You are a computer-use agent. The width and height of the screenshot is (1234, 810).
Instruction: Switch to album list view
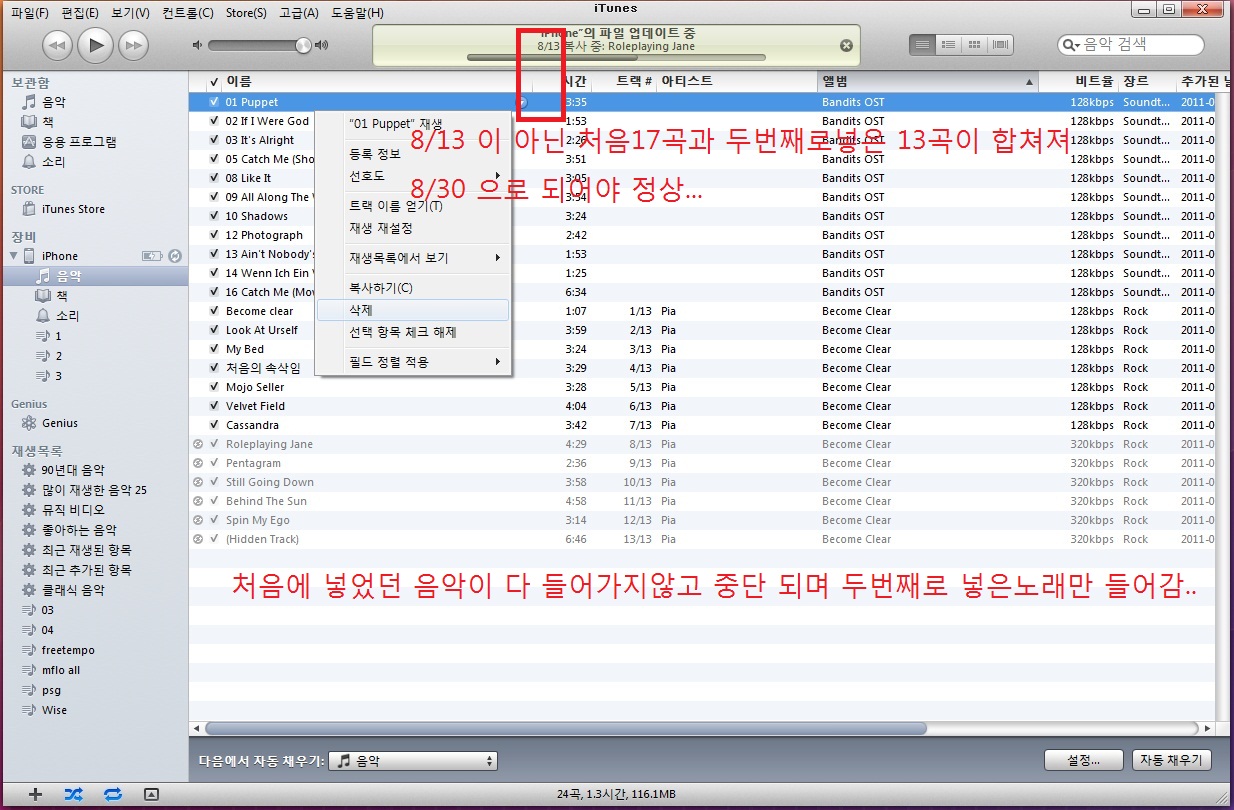[948, 45]
